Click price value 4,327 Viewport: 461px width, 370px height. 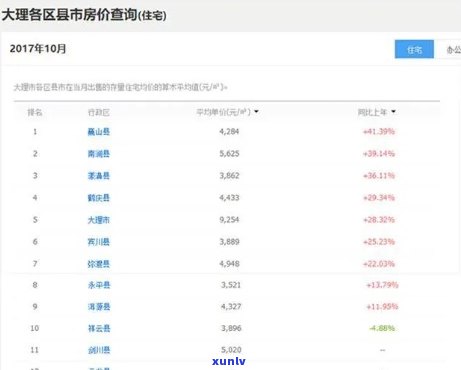click(231, 307)
